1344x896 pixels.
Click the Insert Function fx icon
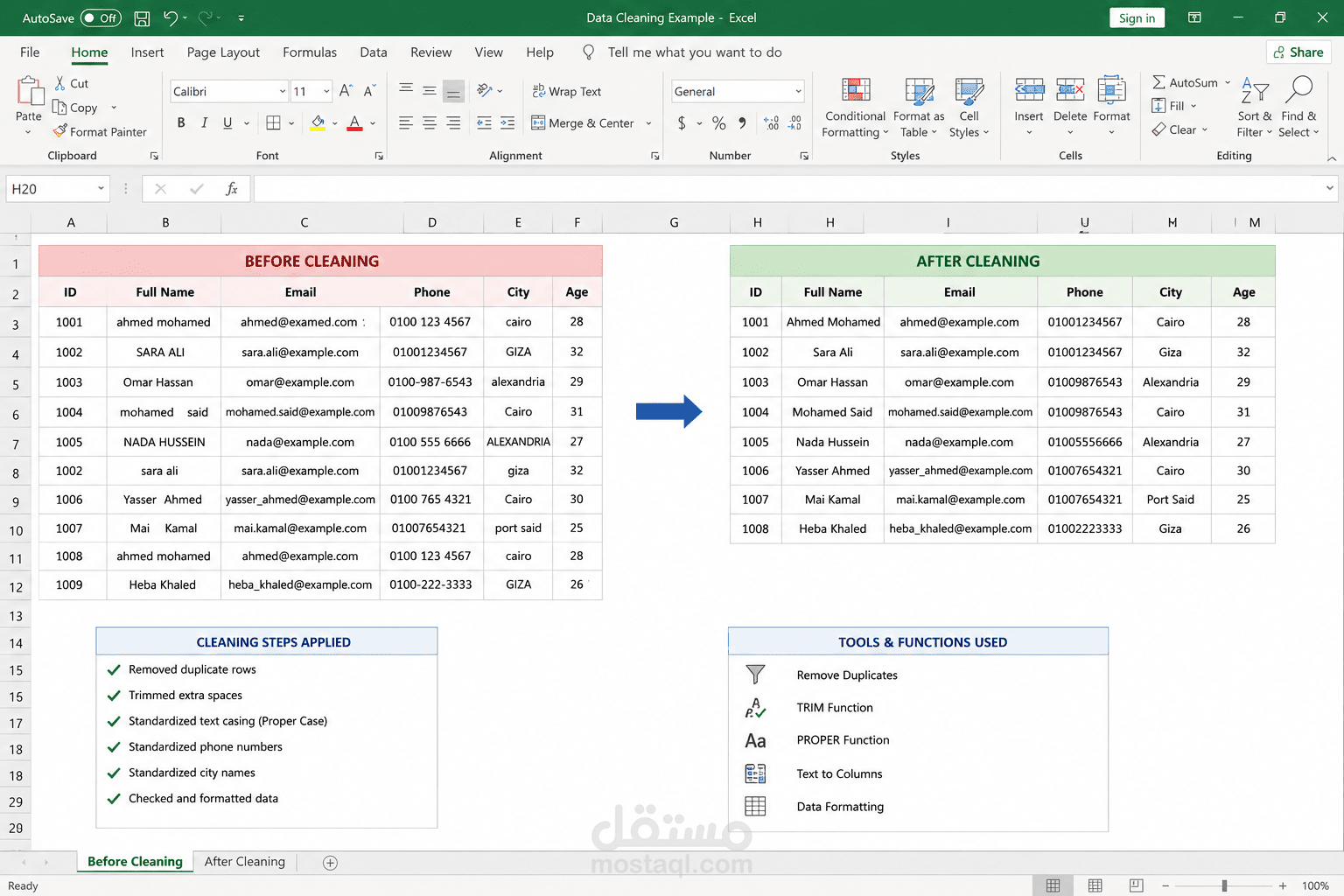point(231,188)
